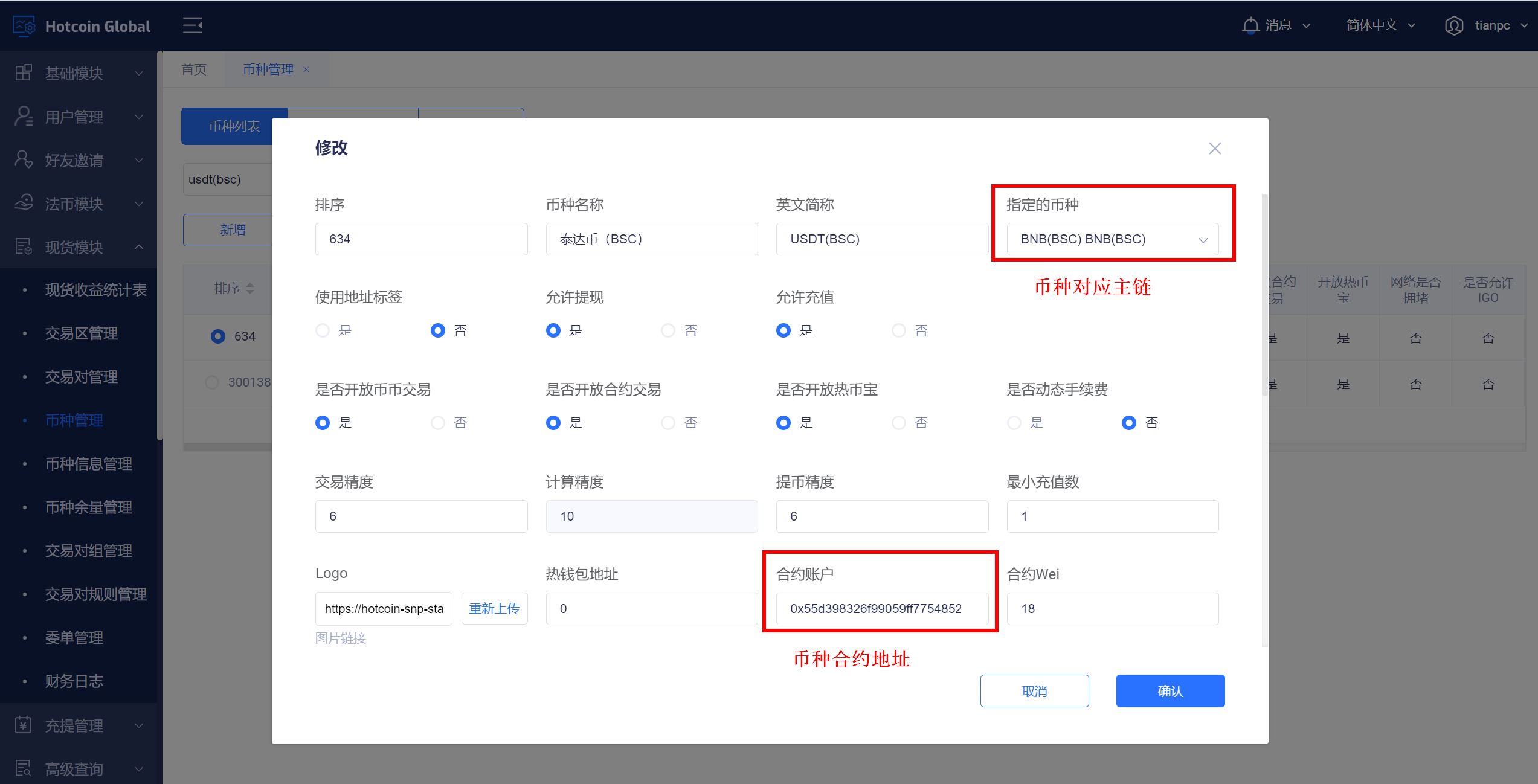
Task: Click the Hotcoin Global logo icon
Action: pyautogui.click(x=24, y=25)
